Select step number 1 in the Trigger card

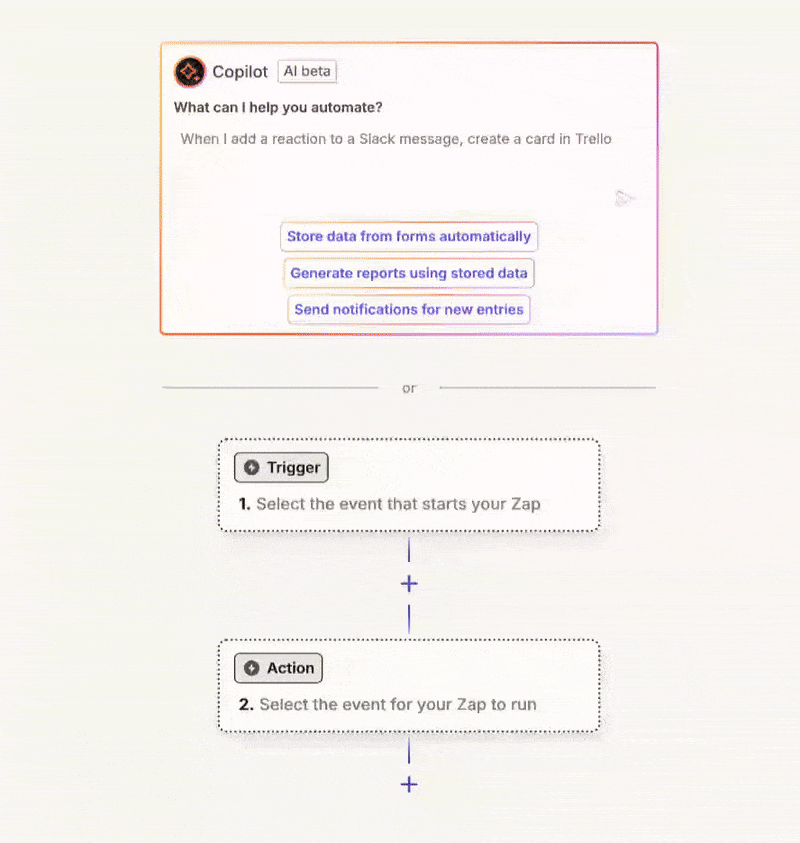[244, 504]
